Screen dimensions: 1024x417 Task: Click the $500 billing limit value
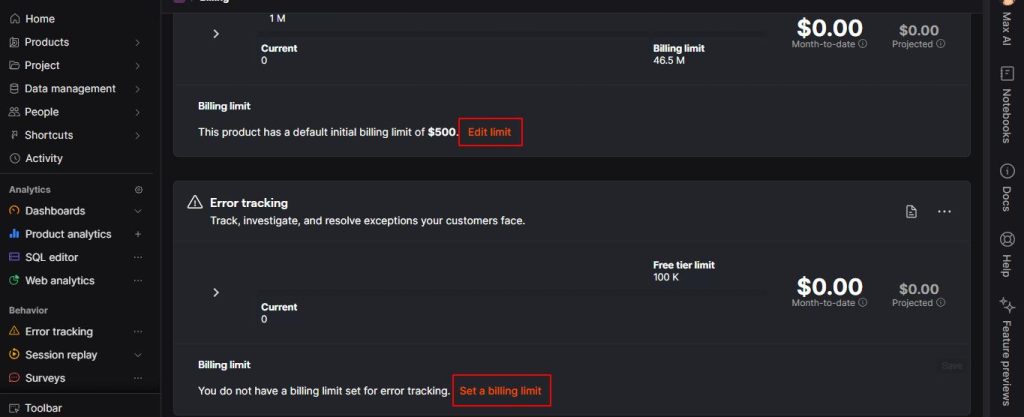pos(442,132)
